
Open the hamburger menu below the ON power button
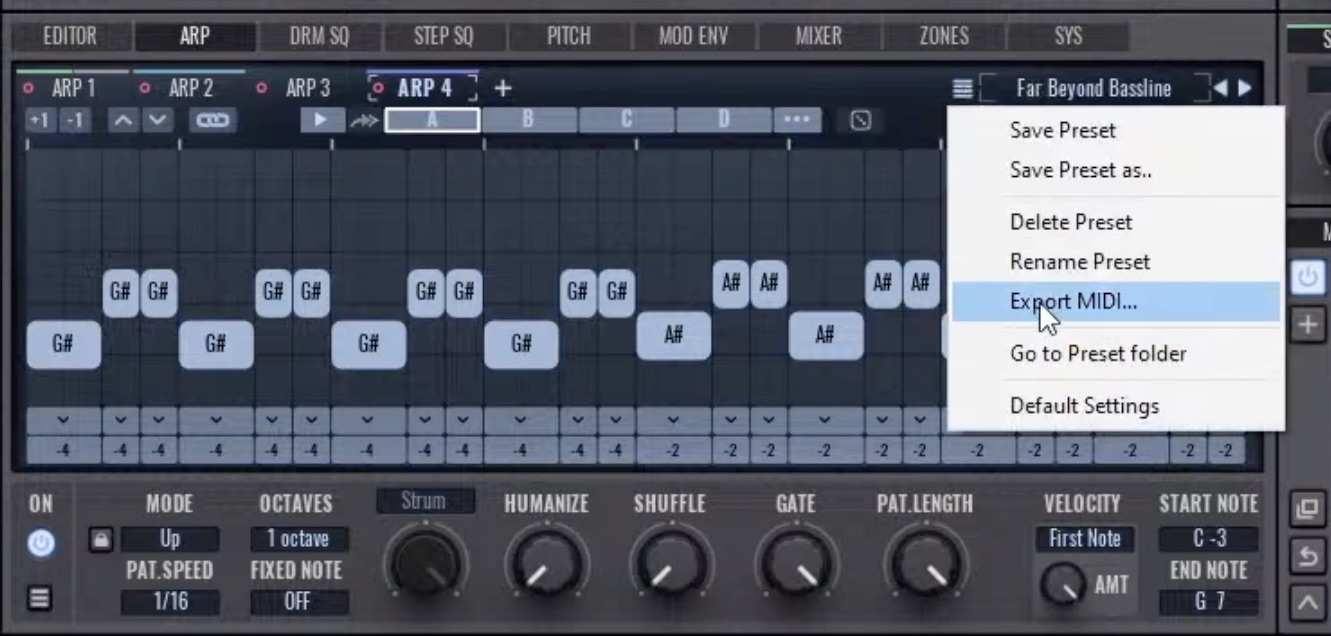39,599
